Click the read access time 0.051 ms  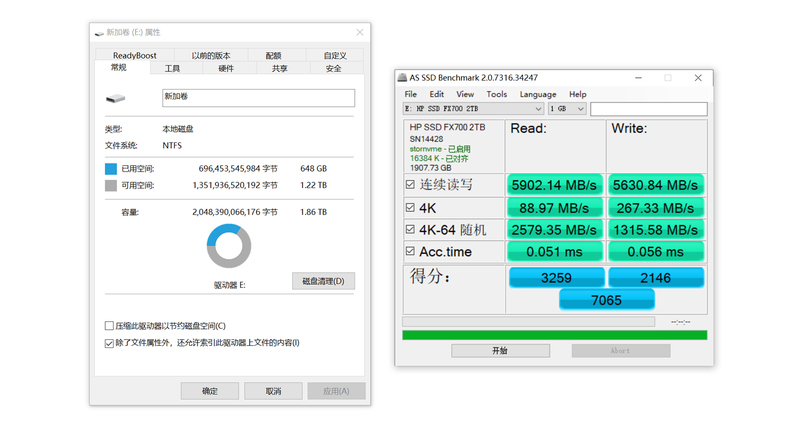click(555, 252)
